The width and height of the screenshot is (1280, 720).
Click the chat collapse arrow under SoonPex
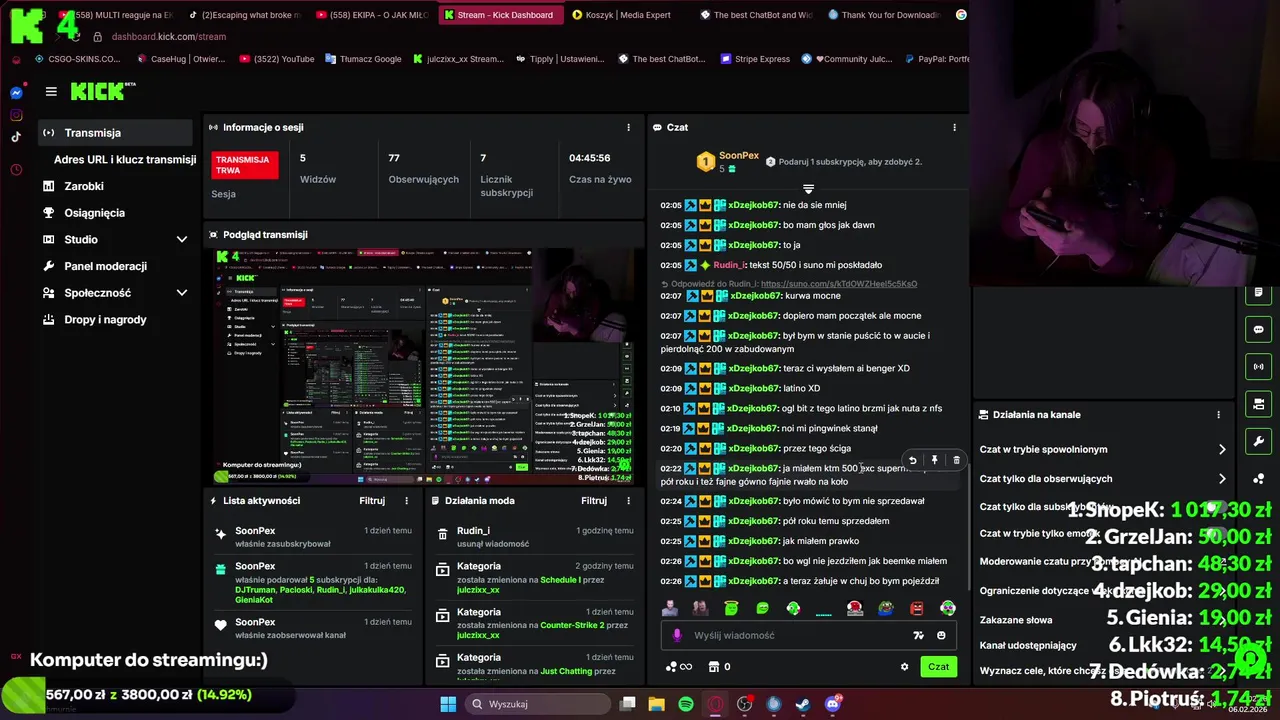pyautogui.click(x=808, y=189)
